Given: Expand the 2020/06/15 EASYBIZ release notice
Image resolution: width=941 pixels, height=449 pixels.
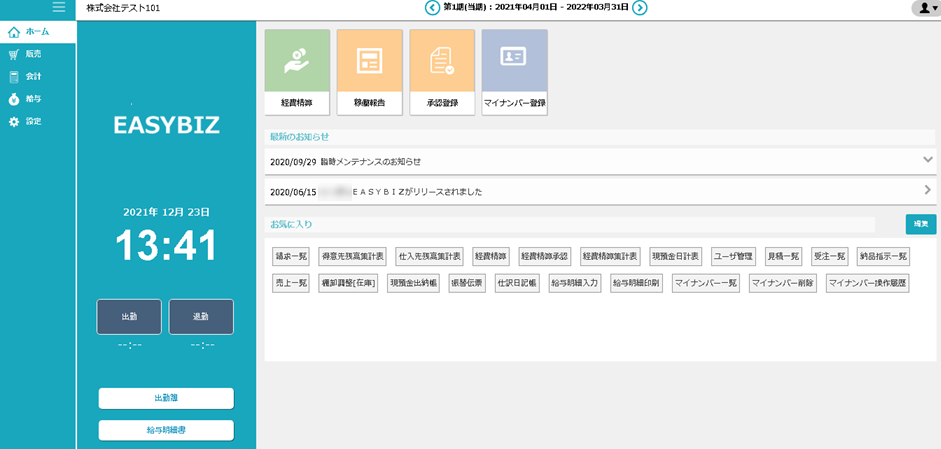Looking at the screenshot, I should pyautogui.click(x=927, y=190).
